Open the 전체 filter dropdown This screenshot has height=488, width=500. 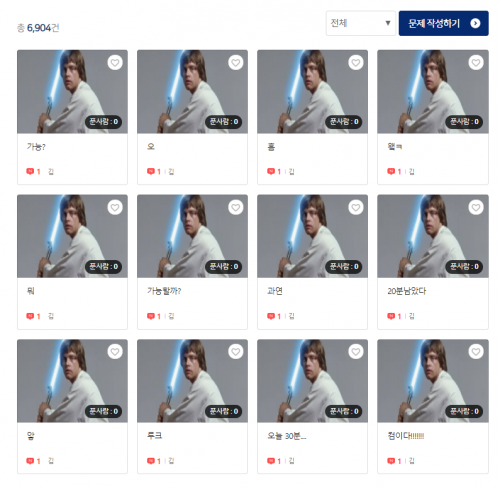tap(361, 23)
